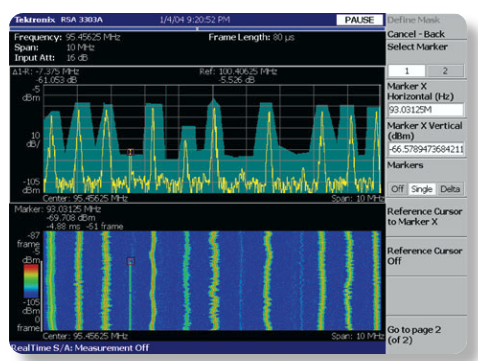Click the spectrogram Span 10 MHz label

358,336
